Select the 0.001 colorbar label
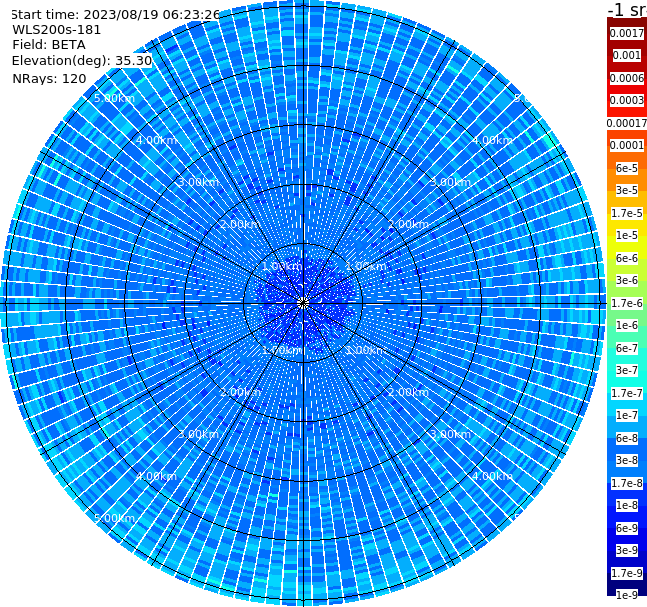The height and width of the screenshot is (607, 647). point(627,55)
